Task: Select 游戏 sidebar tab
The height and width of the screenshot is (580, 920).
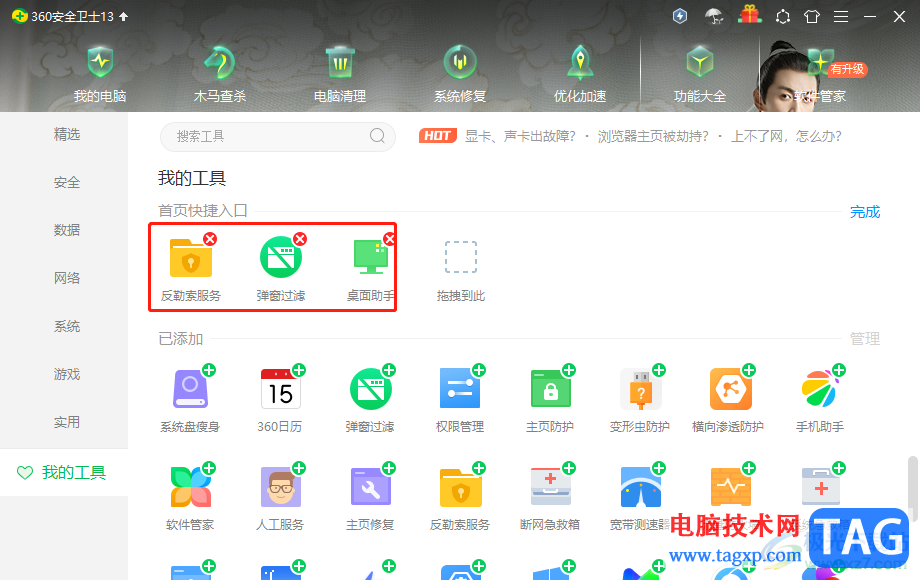Action: tap(67, 374)
